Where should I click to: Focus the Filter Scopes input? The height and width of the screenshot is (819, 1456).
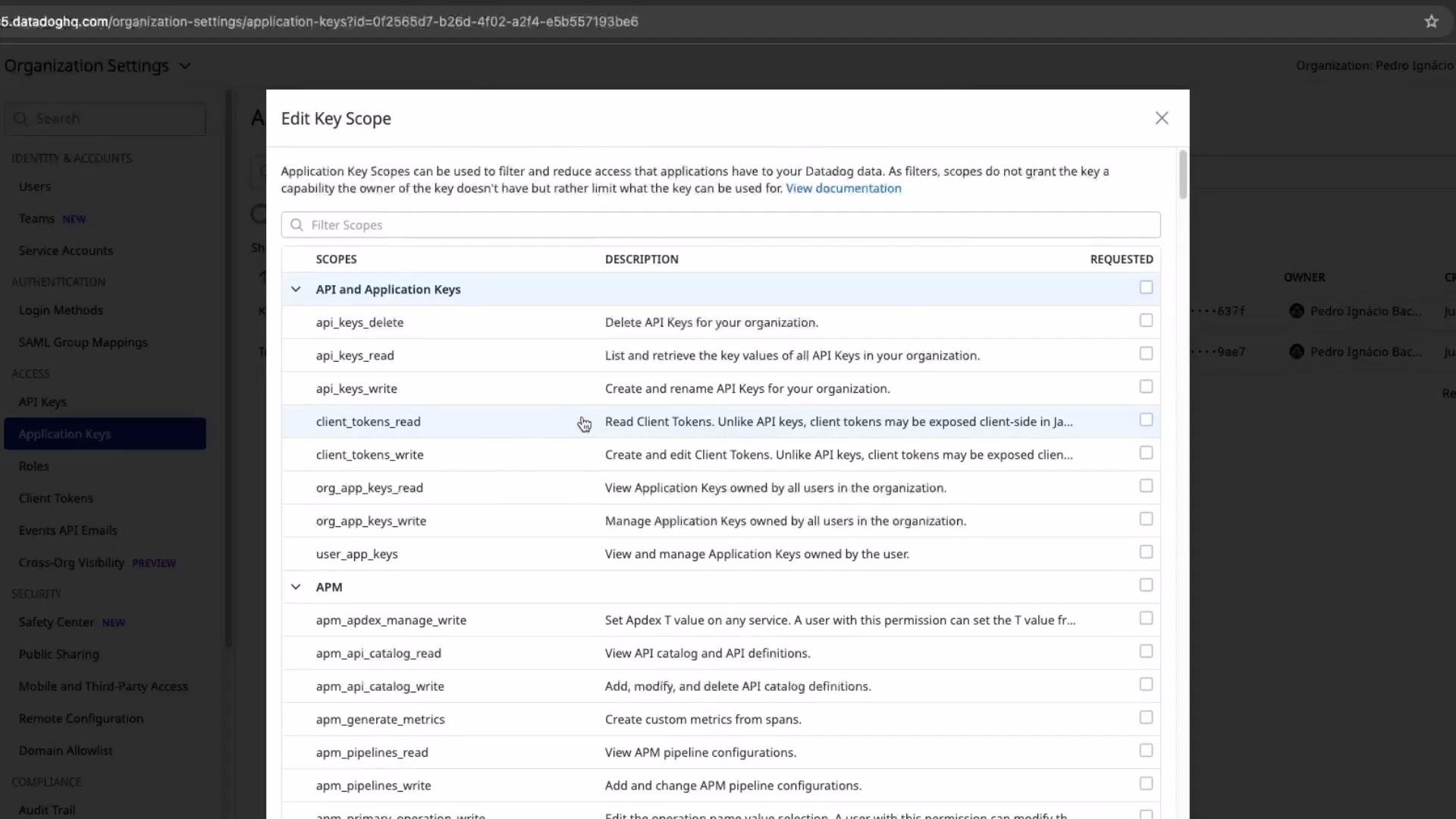[x=720, y=225]
